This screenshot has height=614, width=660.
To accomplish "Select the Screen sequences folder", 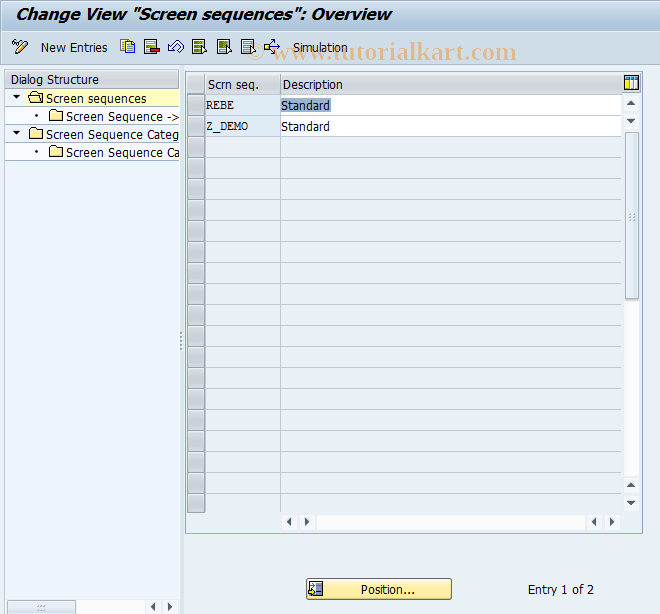I will tap(96, 98).
